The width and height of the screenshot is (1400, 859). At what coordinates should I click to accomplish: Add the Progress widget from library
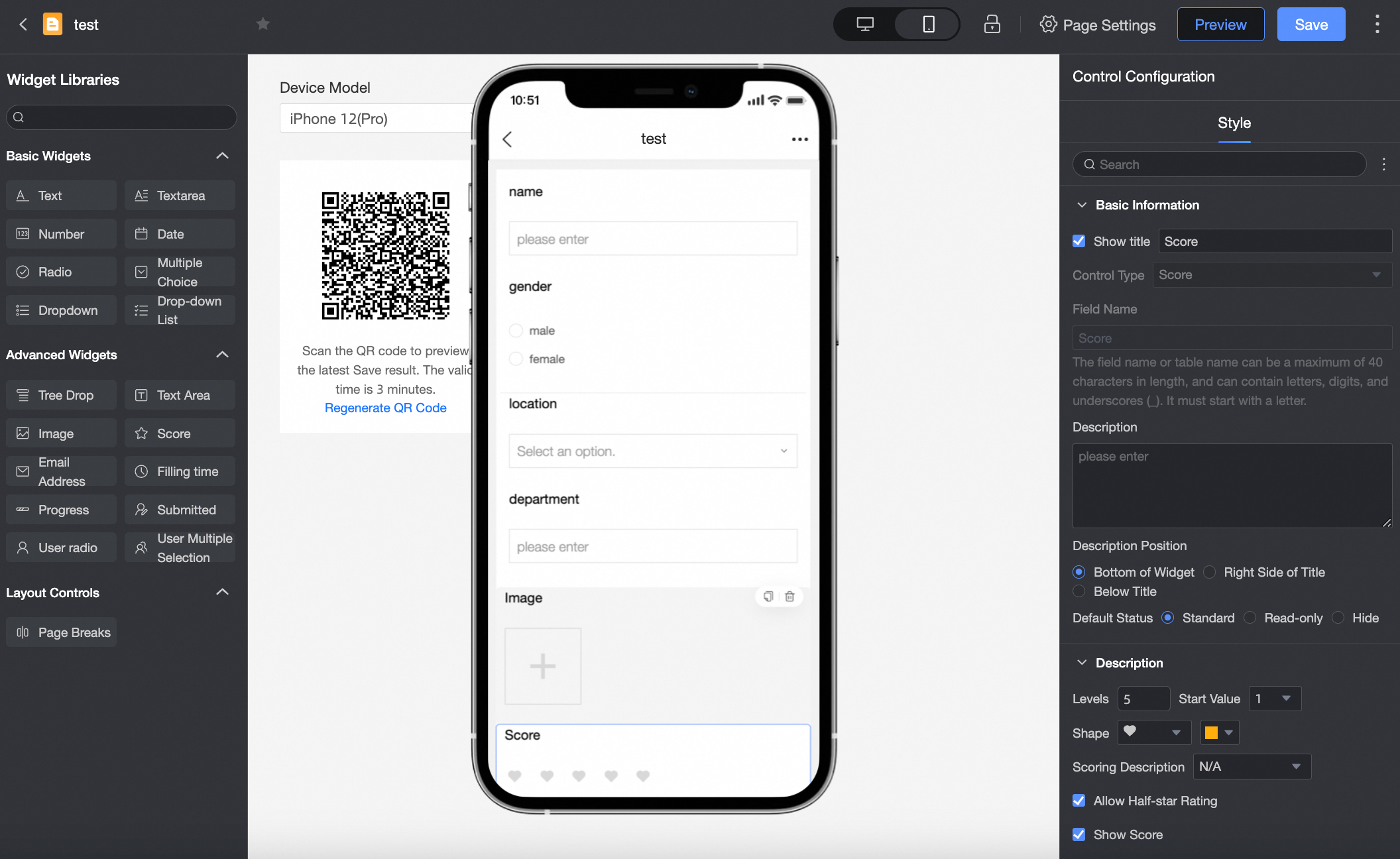tap(61, 510)
